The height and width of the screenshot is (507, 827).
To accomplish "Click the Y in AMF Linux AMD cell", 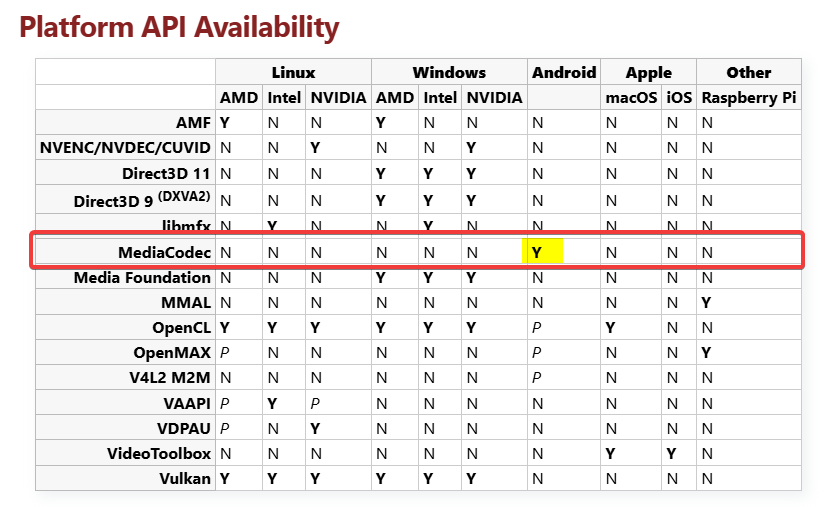I will [x=225, y=122].
